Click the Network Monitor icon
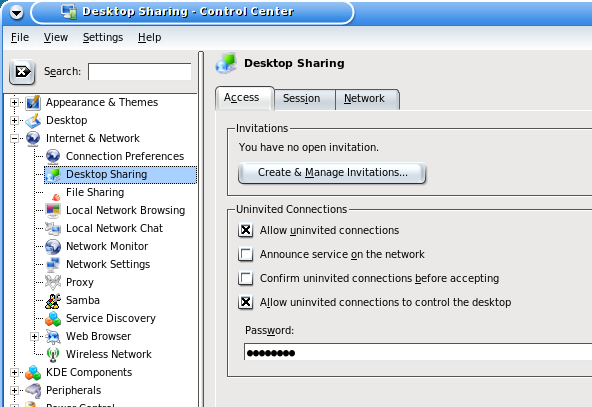 53,246
